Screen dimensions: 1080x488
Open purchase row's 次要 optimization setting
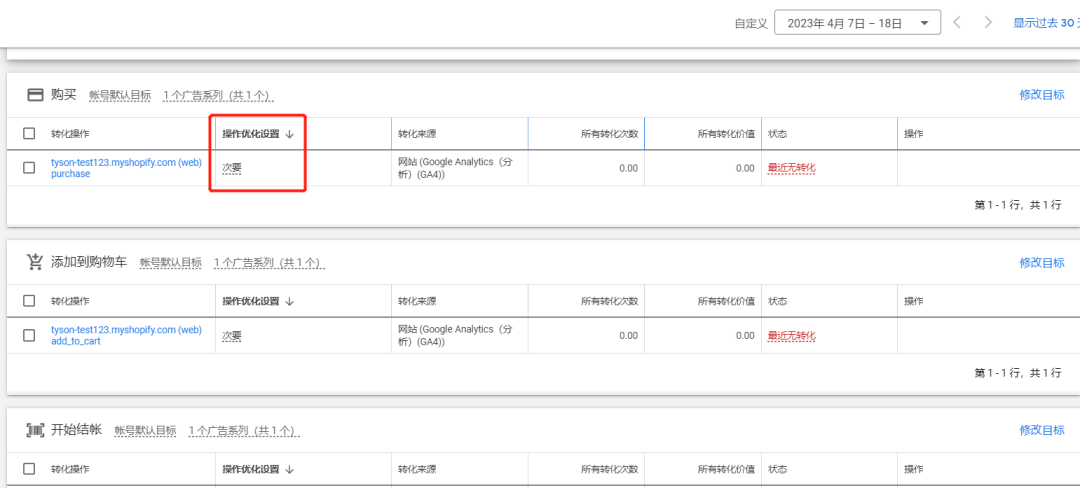point(232,168)
